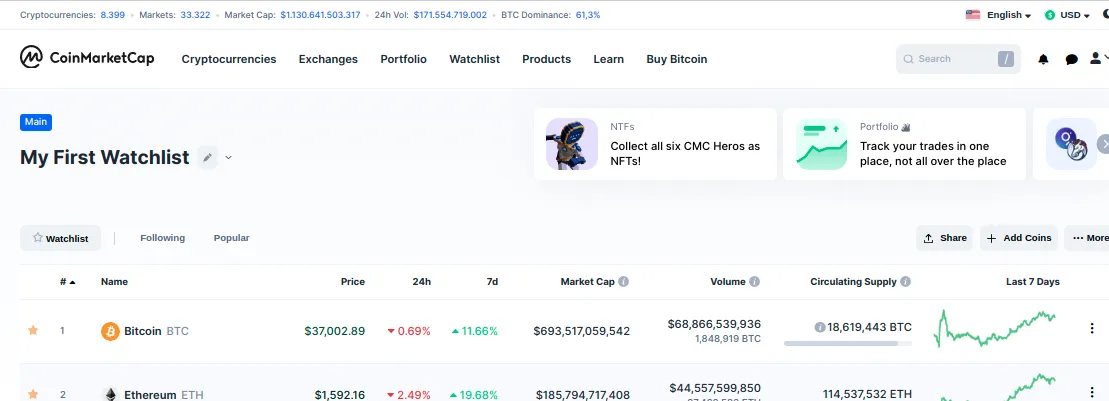This screenshot has width=1109, height=401.
Task: Sort by the Price column header
Action: pos(352,281)
